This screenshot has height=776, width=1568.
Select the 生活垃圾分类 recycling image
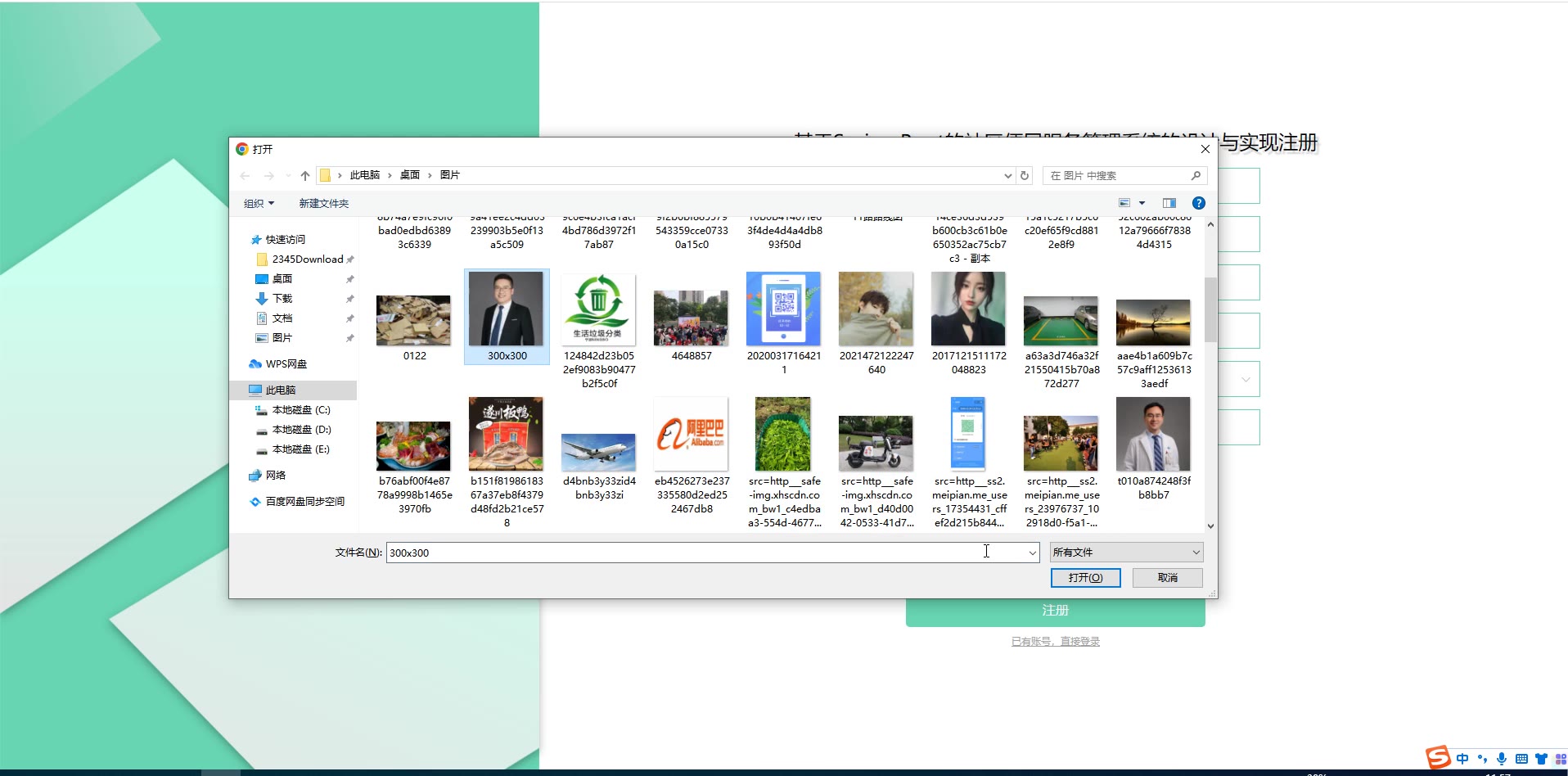[x=598, y=309]
